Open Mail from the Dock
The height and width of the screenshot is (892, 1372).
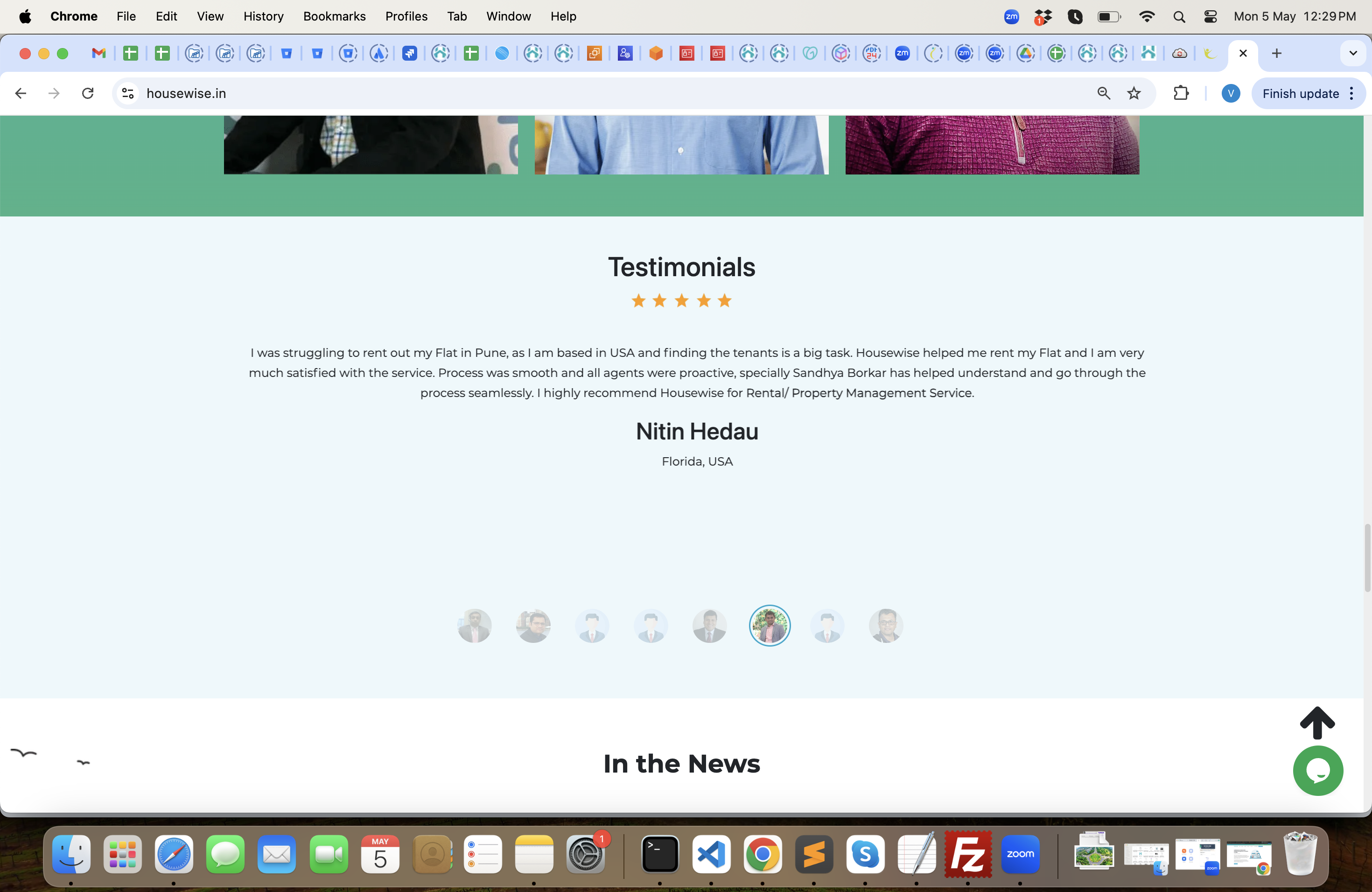pos(277,854)
